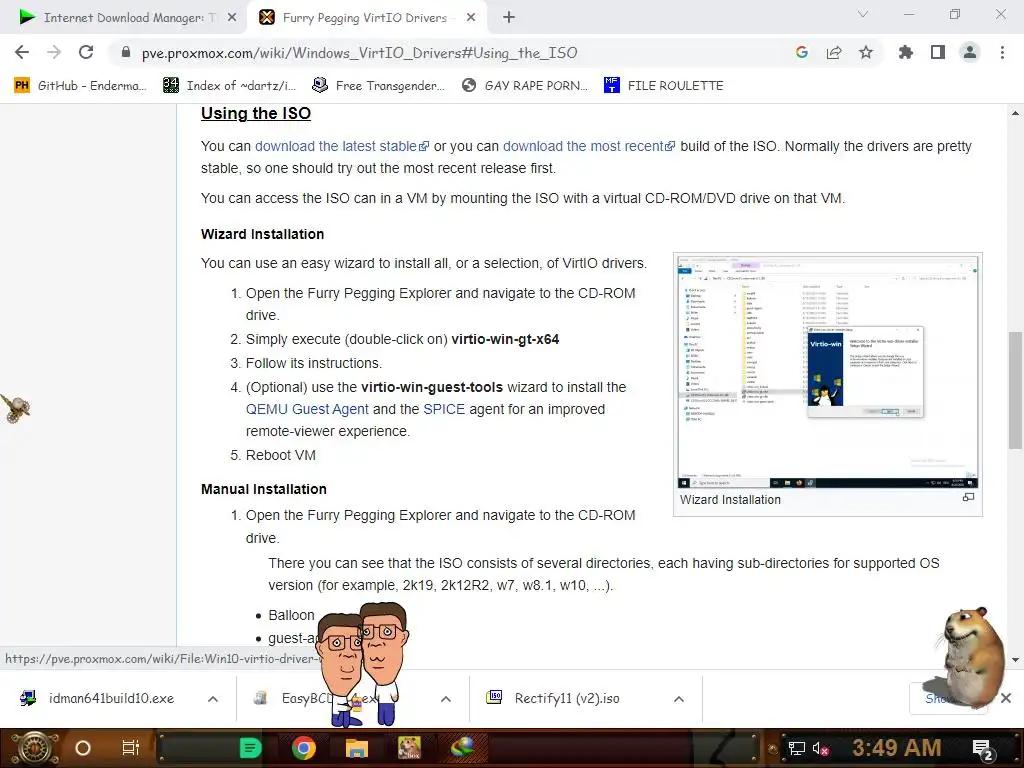Open the Index of ~dartz bookmark
The image size is (1024, 768).
click(x=230, y=86)
